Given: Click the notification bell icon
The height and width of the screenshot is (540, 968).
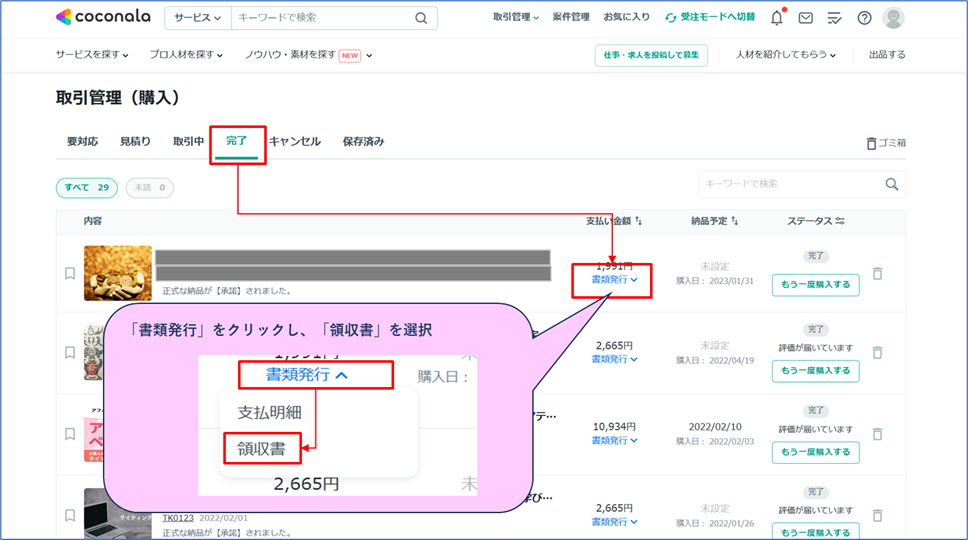Looking at the screenshot, I should (777, 18).
